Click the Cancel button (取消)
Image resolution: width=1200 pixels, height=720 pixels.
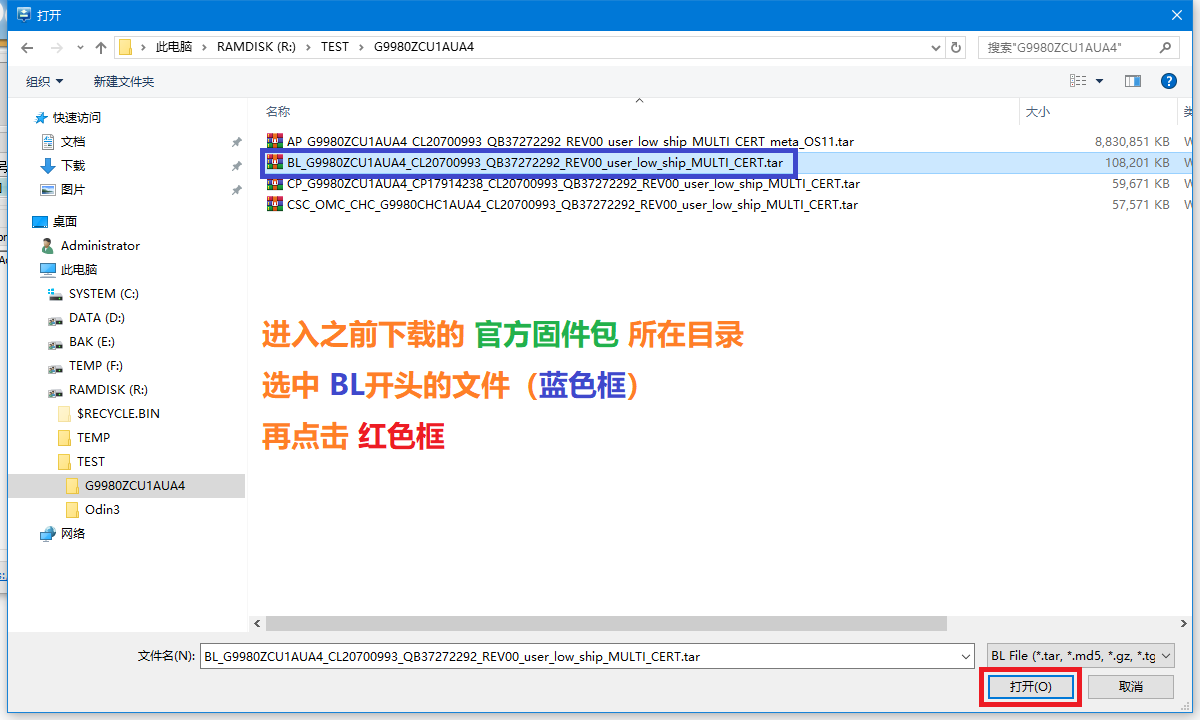(1131, 687)
